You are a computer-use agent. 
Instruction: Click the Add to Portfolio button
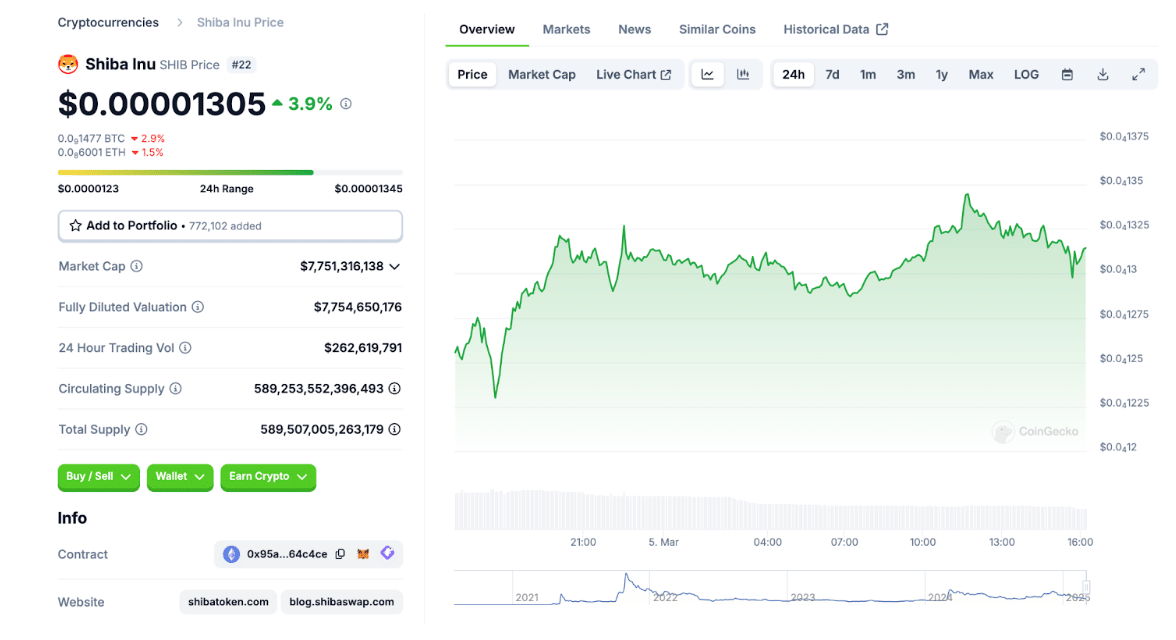pos(230,226)
